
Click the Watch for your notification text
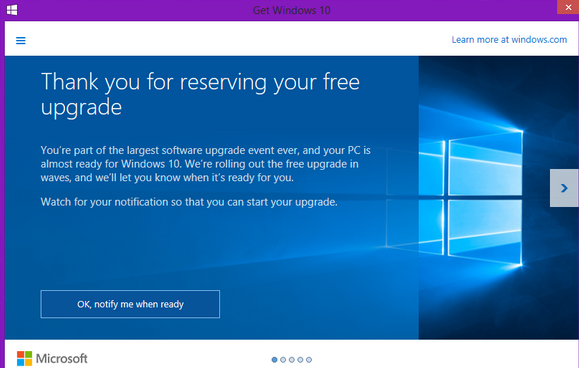click(x=189, y=202)
